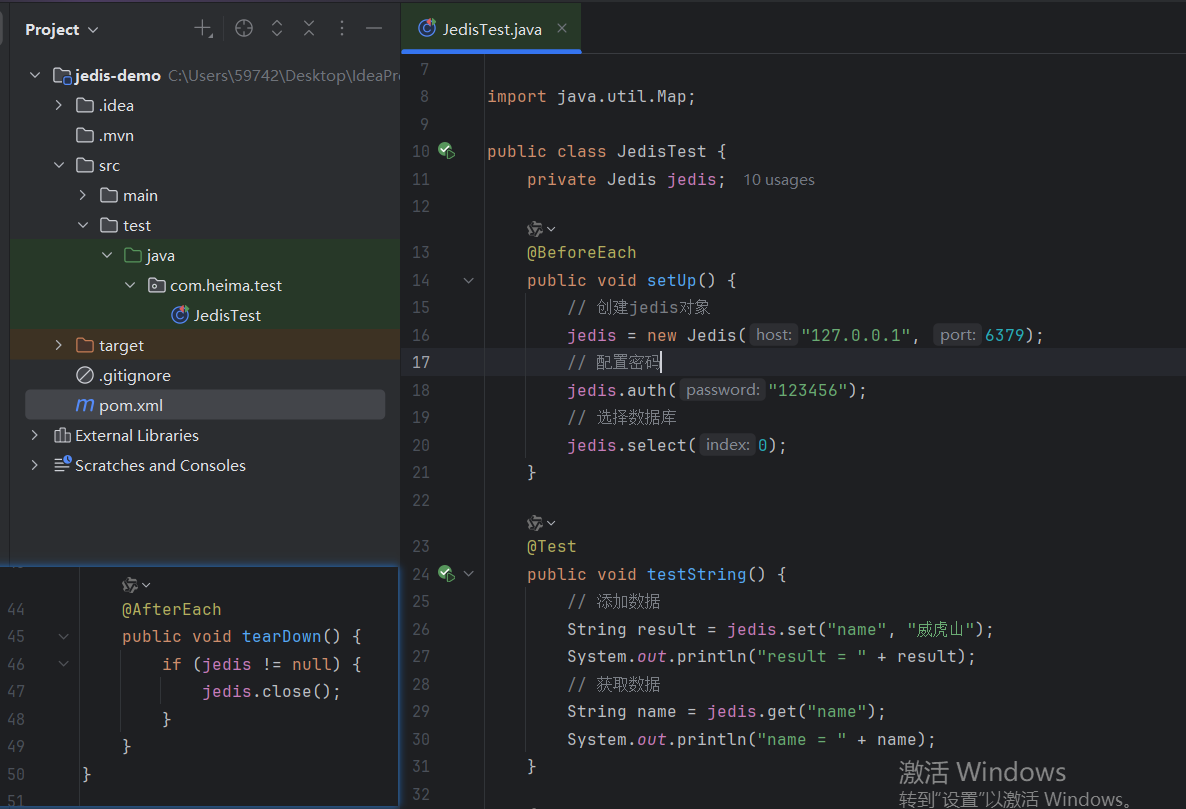Fold the tearDown method

coord(64,637)
